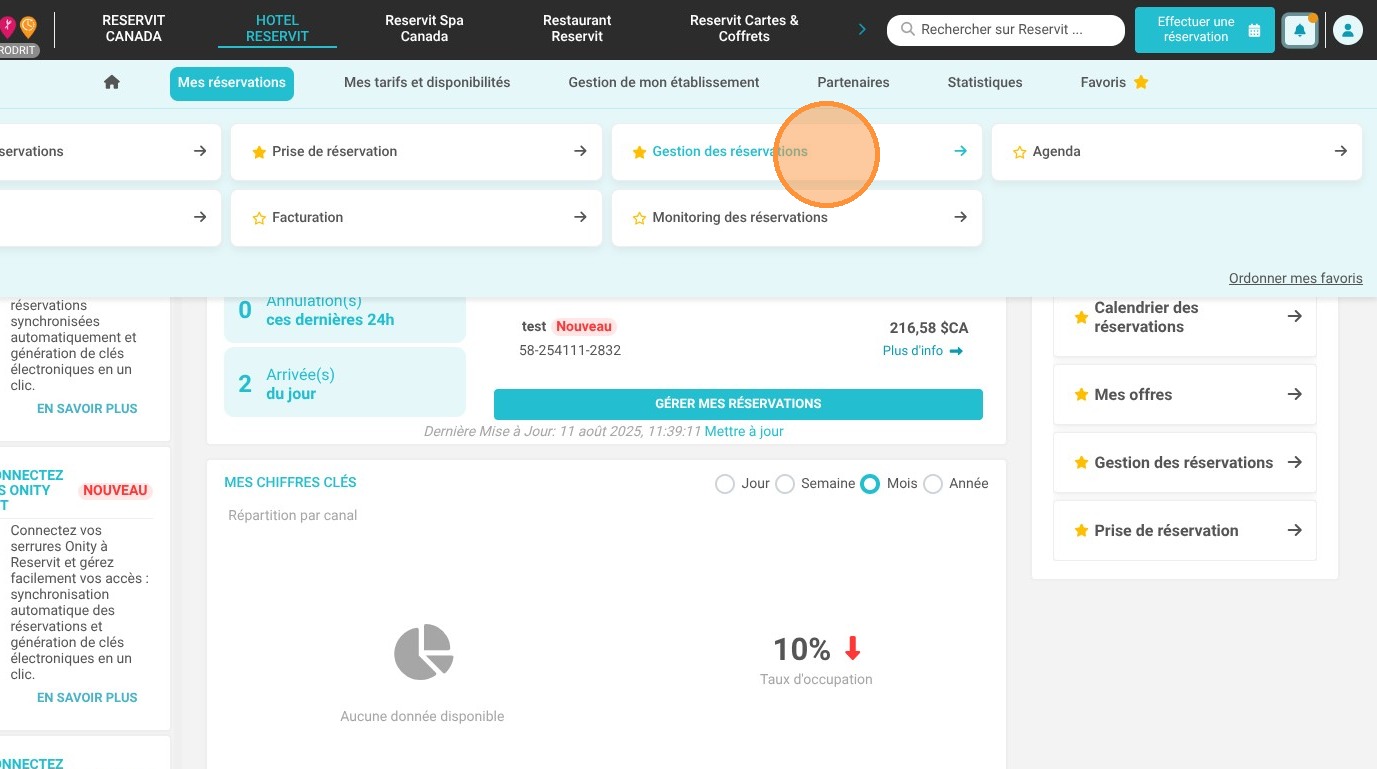Expand more establishments with the top chevron
Screen dimensions: 1377x769
click(862, 30)
